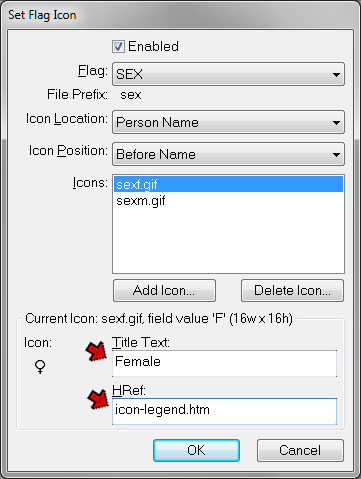
Task: Toggle the Enabled checkbox
Action: (118, 47)
